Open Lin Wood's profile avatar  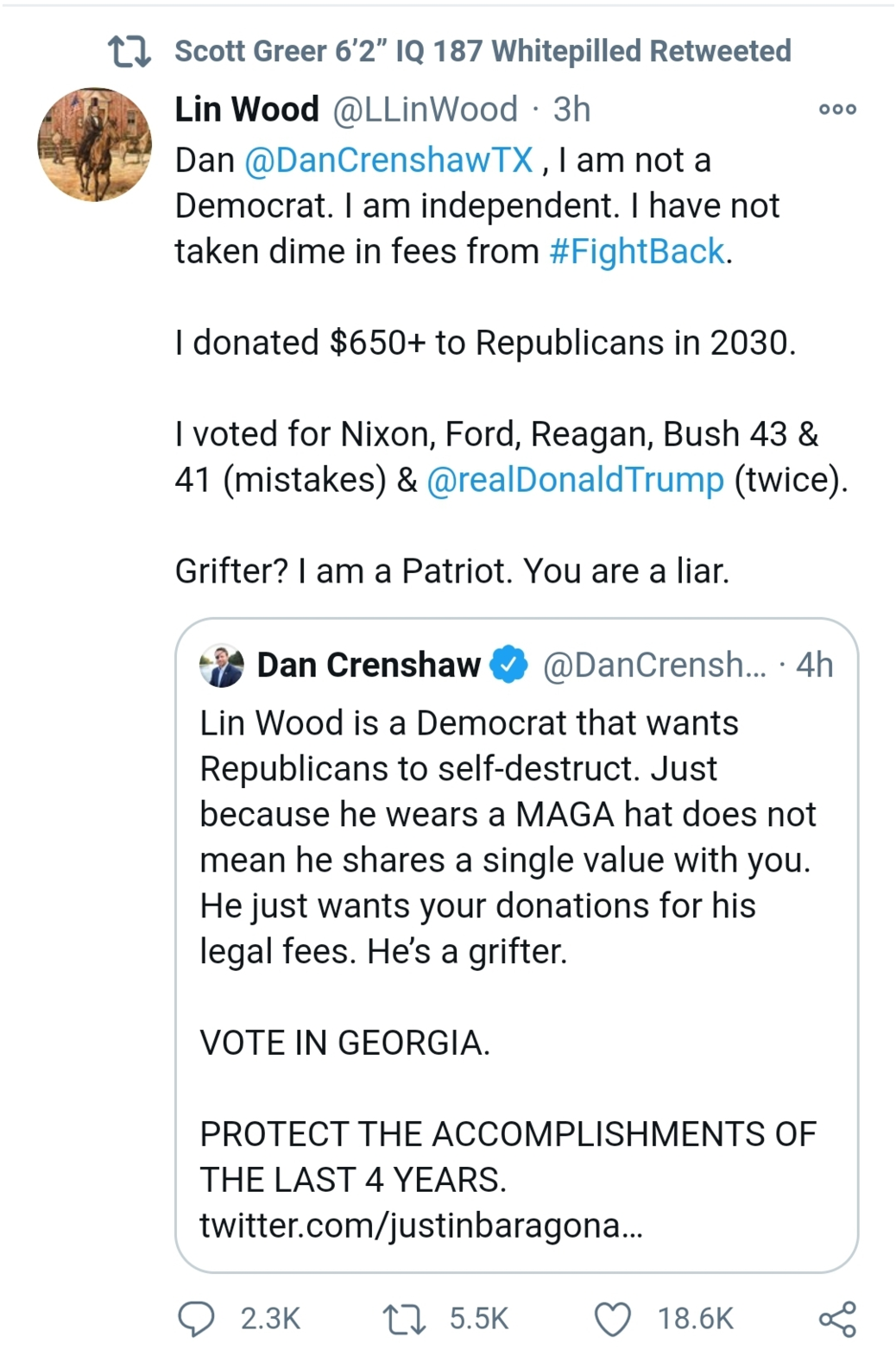[x=95, y=144]
